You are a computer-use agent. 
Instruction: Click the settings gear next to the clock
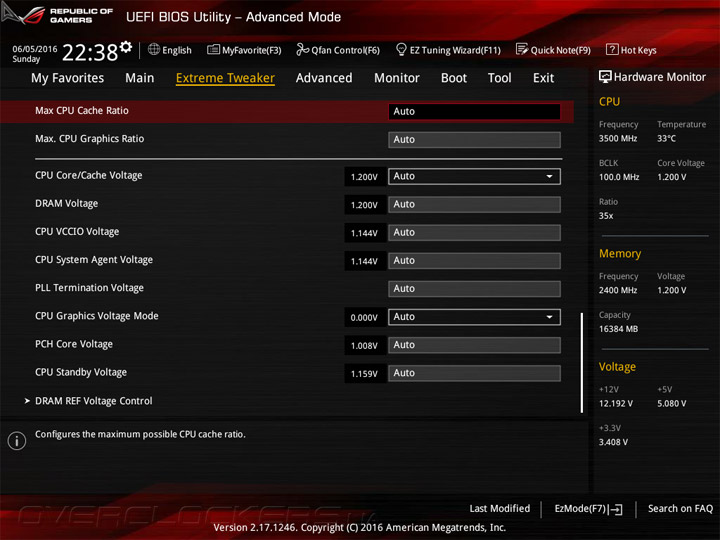tap(126, 46)
